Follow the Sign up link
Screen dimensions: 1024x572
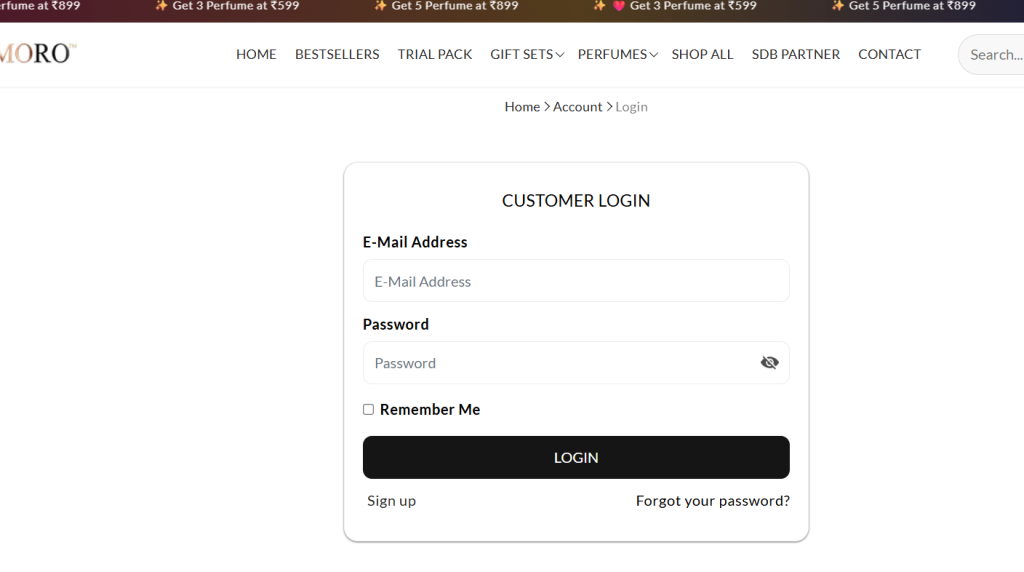point(391,501)
